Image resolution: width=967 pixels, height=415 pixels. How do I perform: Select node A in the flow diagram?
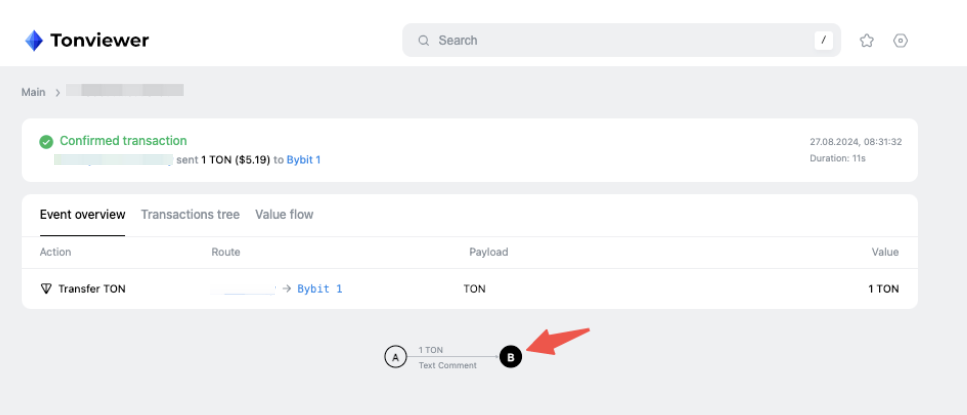pos(395,356)
